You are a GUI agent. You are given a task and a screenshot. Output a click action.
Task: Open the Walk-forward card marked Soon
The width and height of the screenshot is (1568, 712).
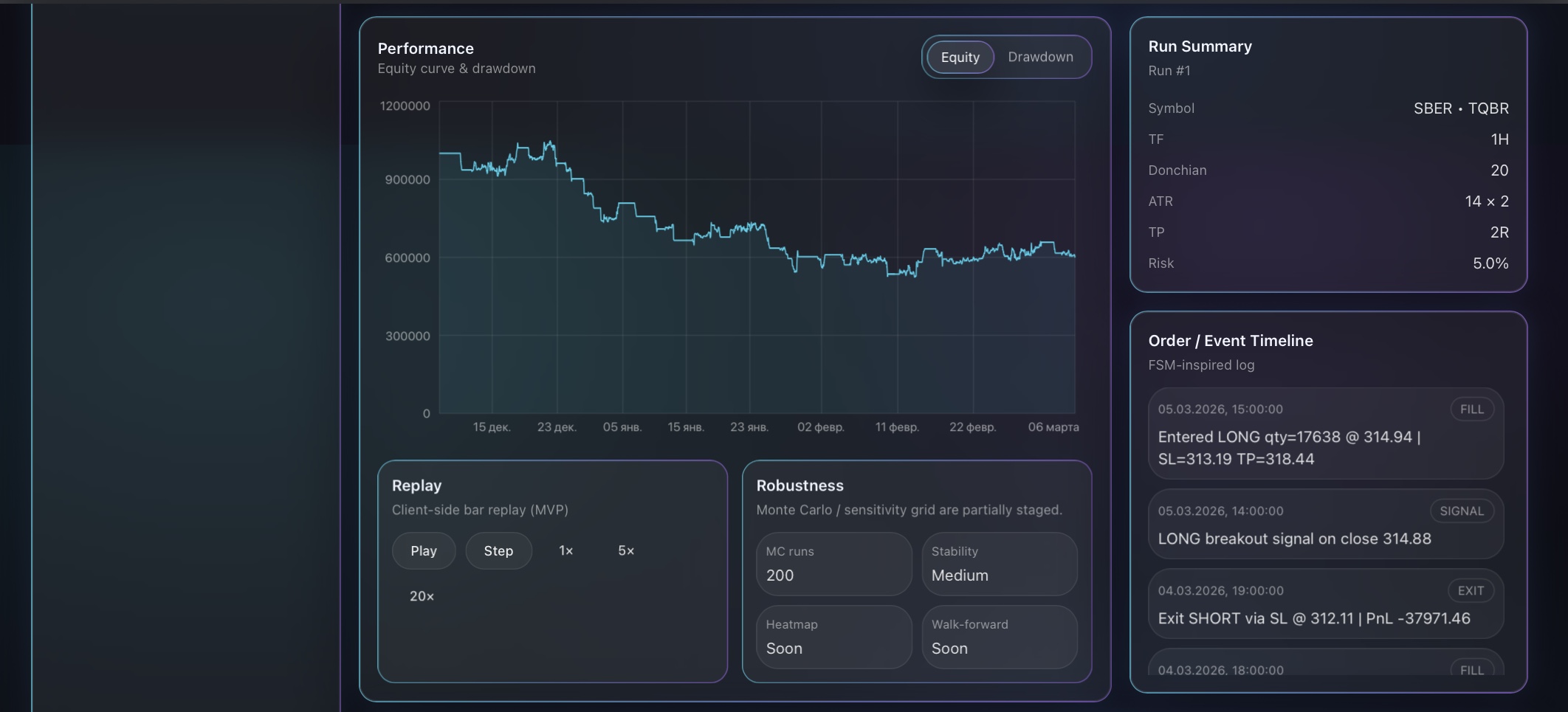pyautogui.click(x=999, y=637)
